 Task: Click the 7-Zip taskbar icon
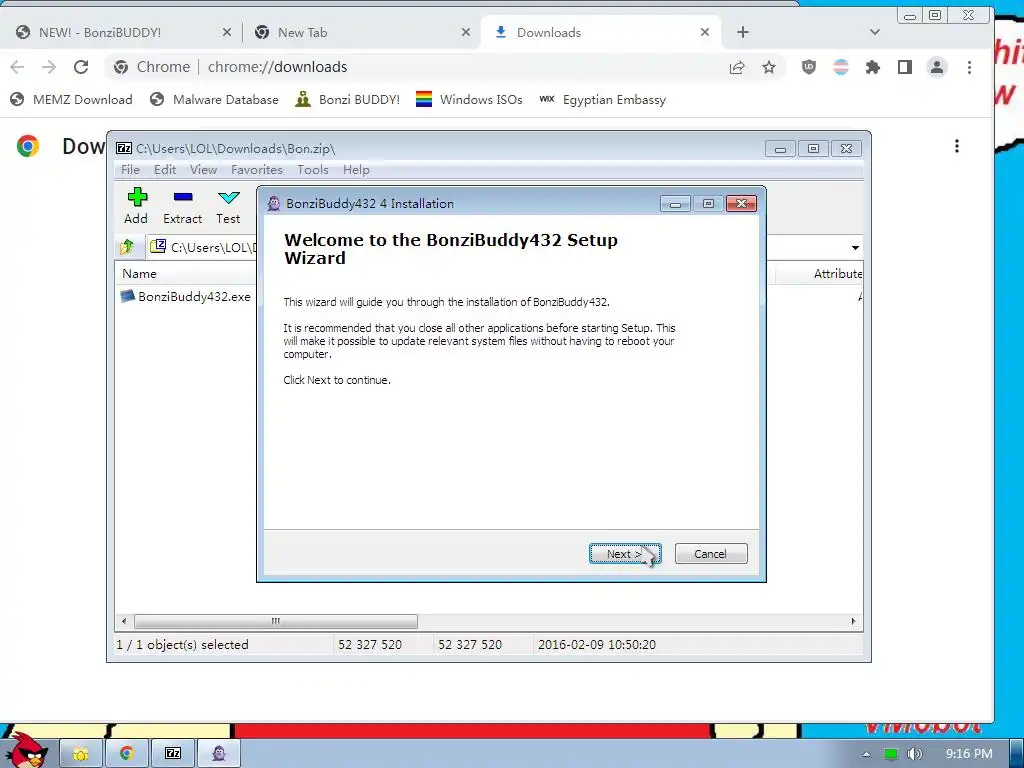click(173, 754)
